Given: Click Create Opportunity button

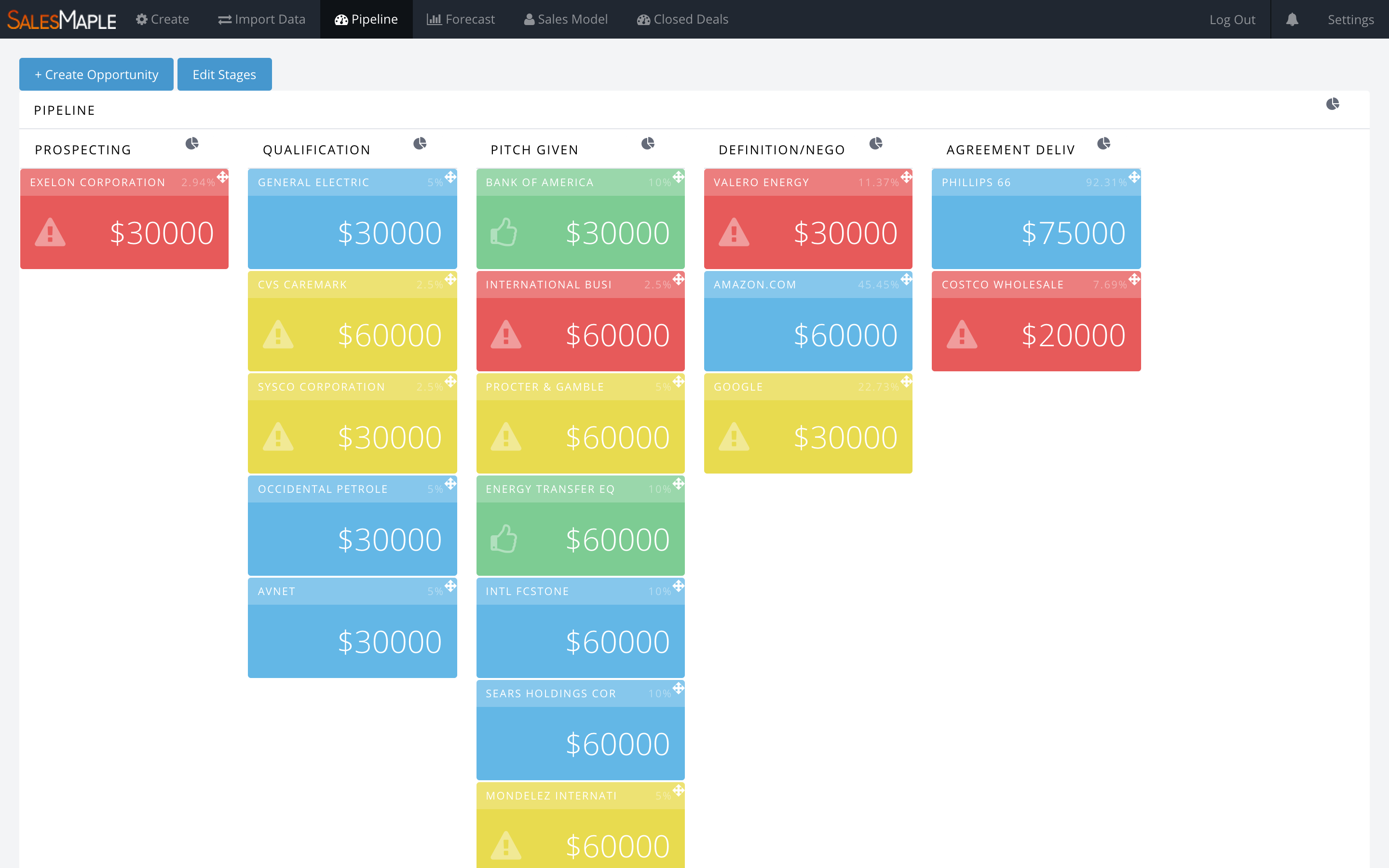Looking at the screenshot, I should coord(96,75).
